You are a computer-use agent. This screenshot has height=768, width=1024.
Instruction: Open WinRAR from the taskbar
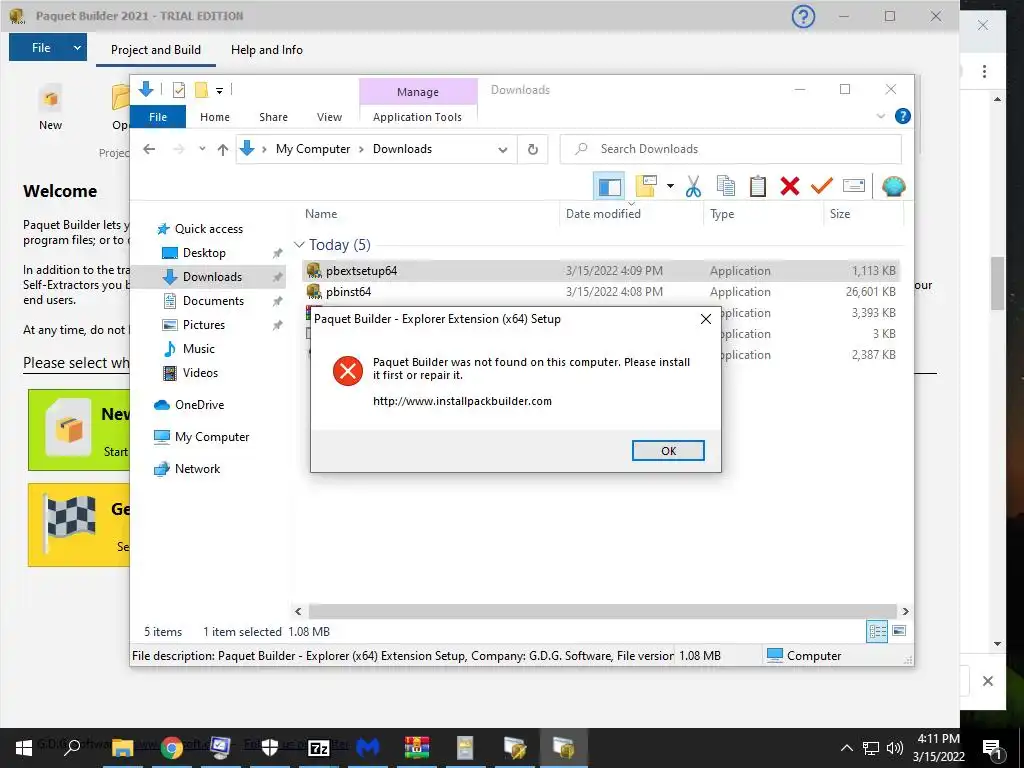(417, 748)
